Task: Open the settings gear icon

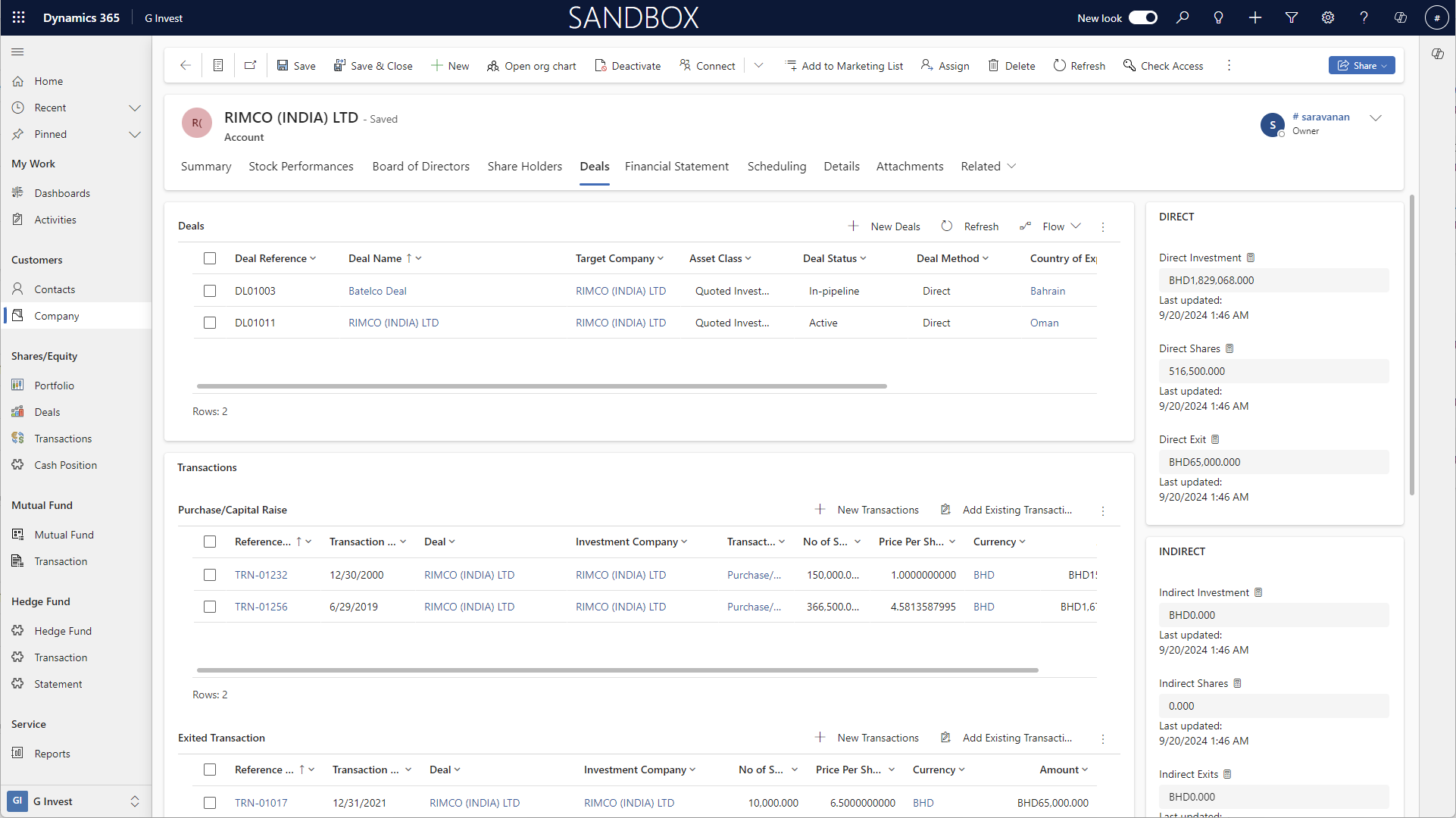Action: pos(1328,17)
